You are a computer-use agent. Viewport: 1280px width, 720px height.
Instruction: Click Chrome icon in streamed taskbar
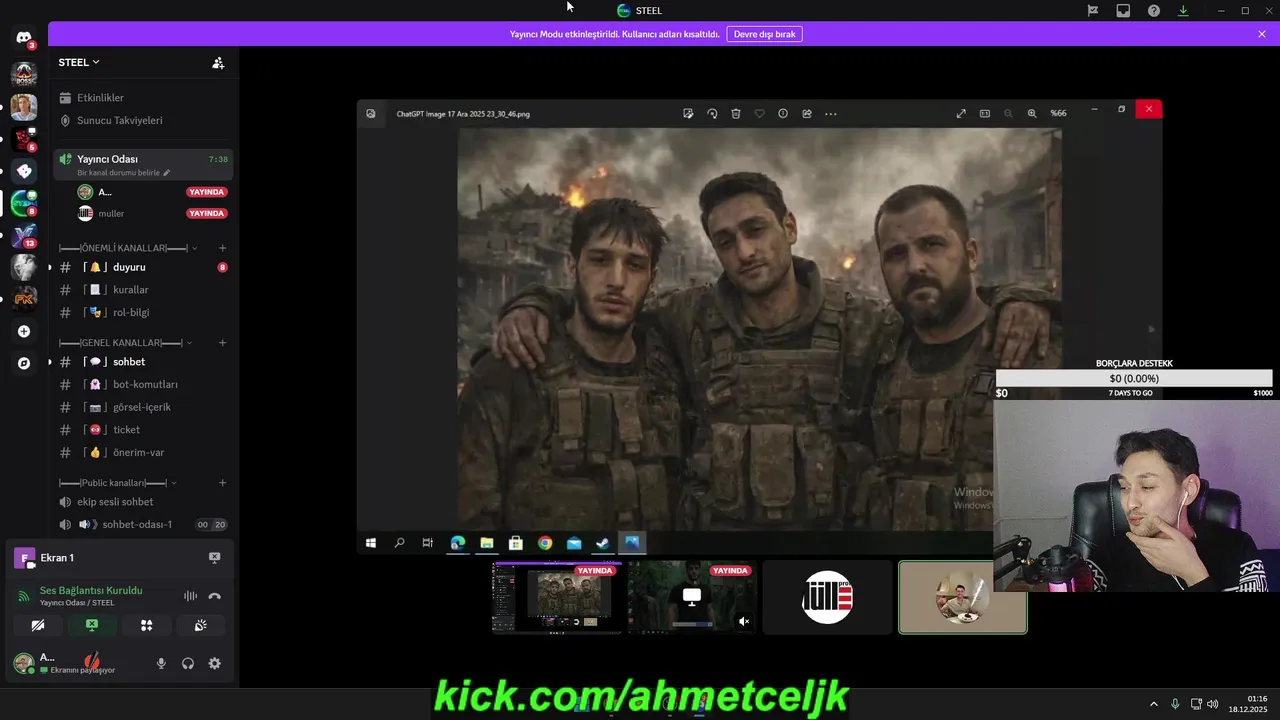(x=545, y=543)
